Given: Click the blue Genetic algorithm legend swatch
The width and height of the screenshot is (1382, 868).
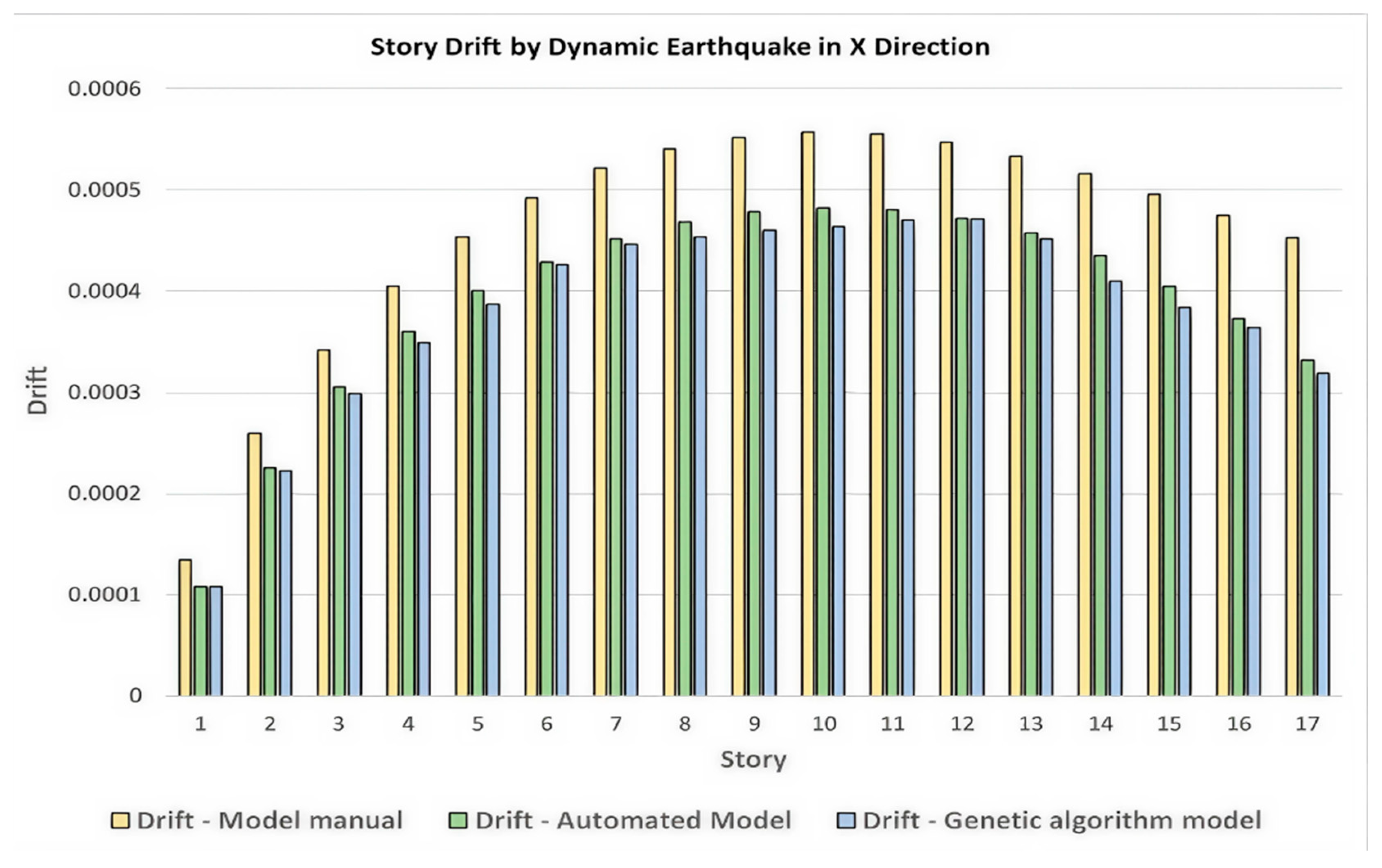Looking at the screenshot, I should point(847,821).
